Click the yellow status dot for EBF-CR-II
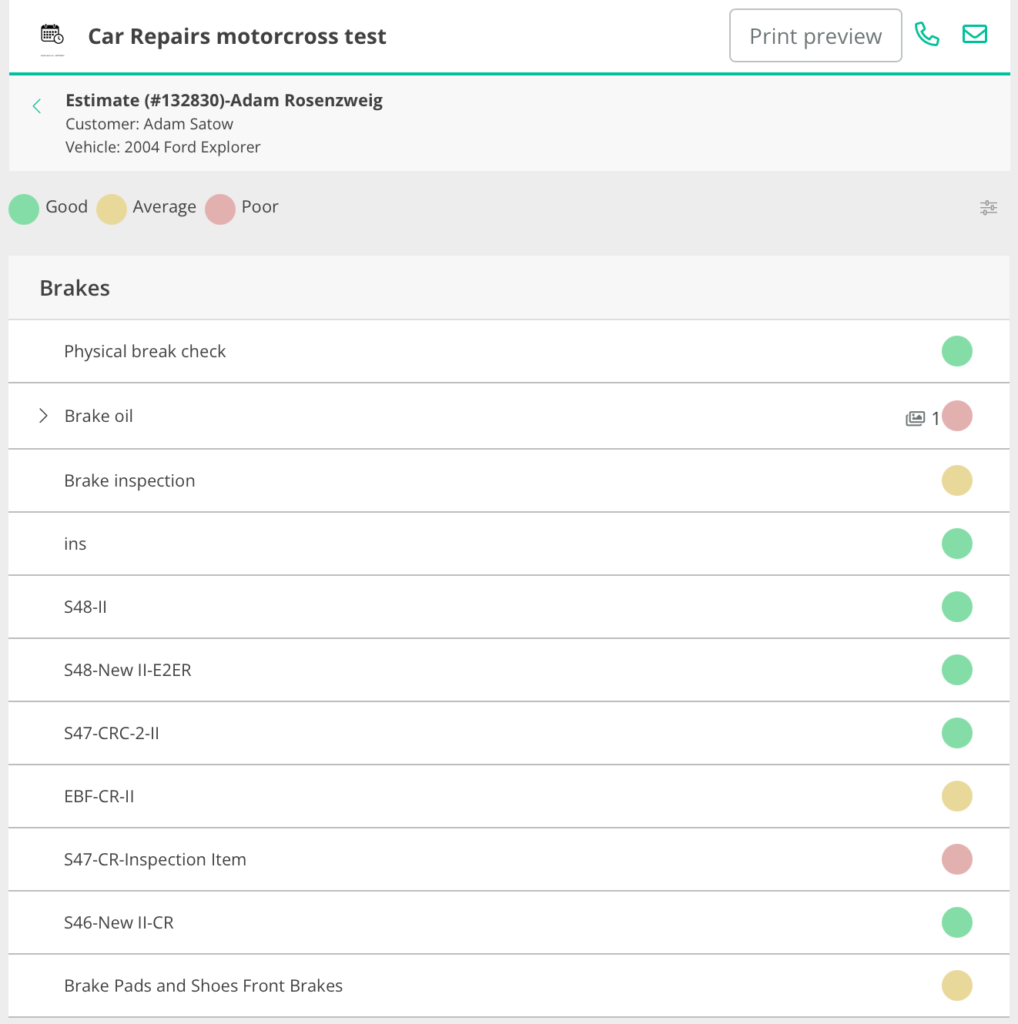1018x1024 pixels. pos(956,797)
